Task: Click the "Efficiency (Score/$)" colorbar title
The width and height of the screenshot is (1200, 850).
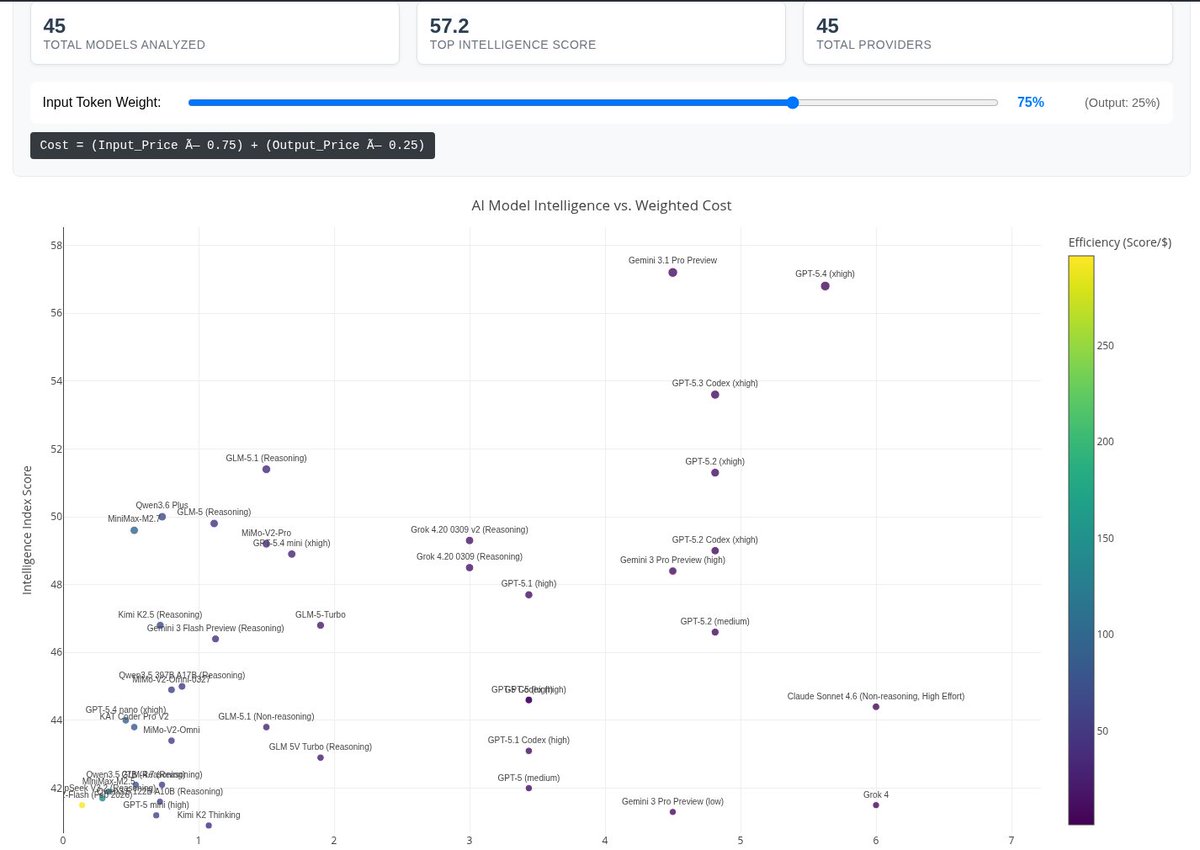Action: (1122, 242)
